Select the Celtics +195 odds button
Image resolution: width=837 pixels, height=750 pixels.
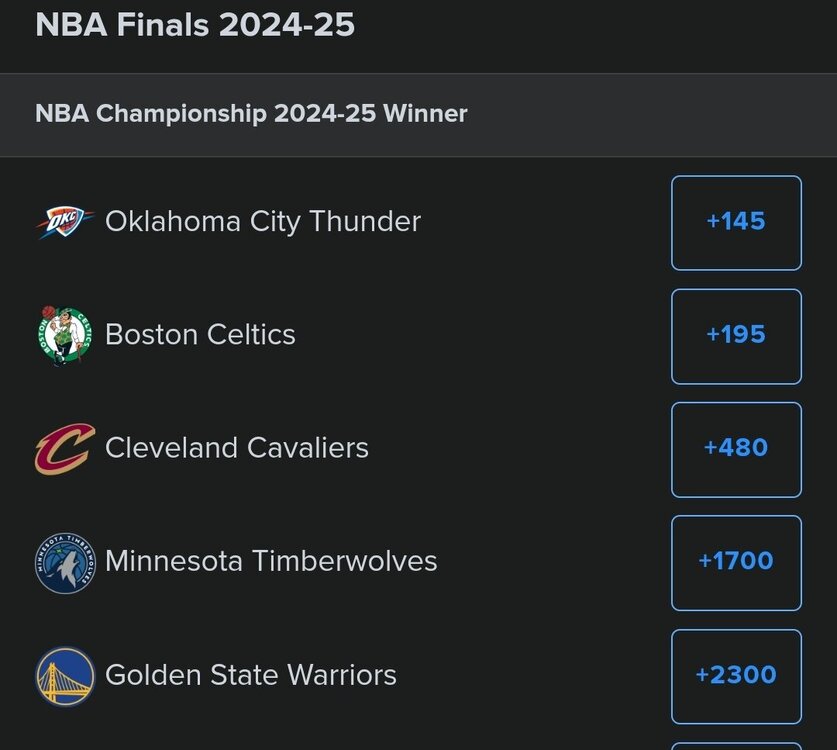pos(736,335)
